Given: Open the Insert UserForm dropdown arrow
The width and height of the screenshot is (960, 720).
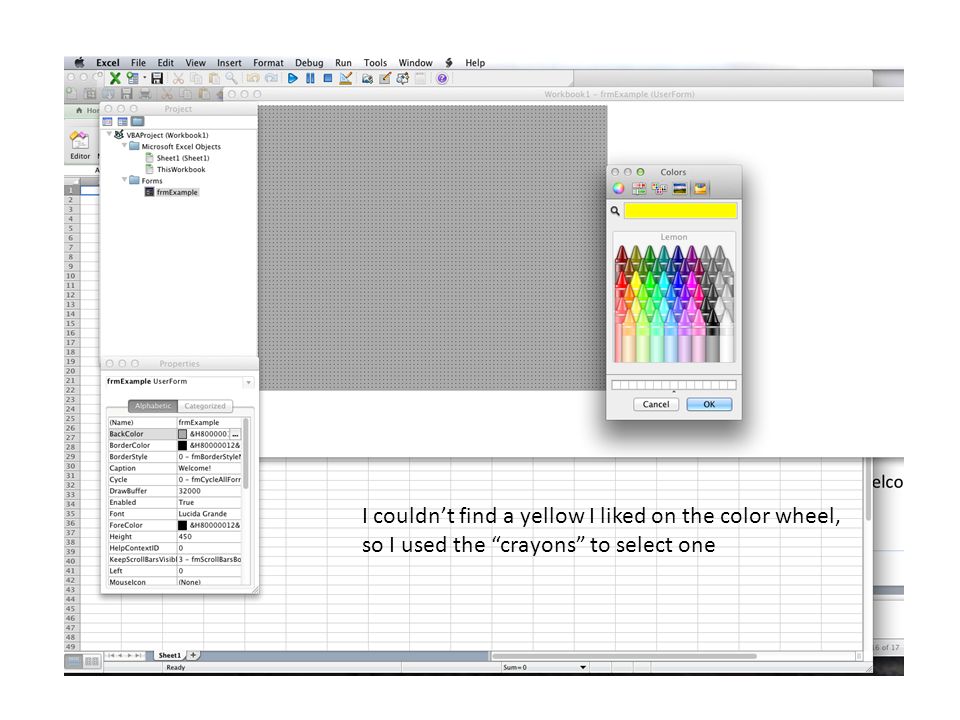Looking at the screenshot, I should coord(144,78).
